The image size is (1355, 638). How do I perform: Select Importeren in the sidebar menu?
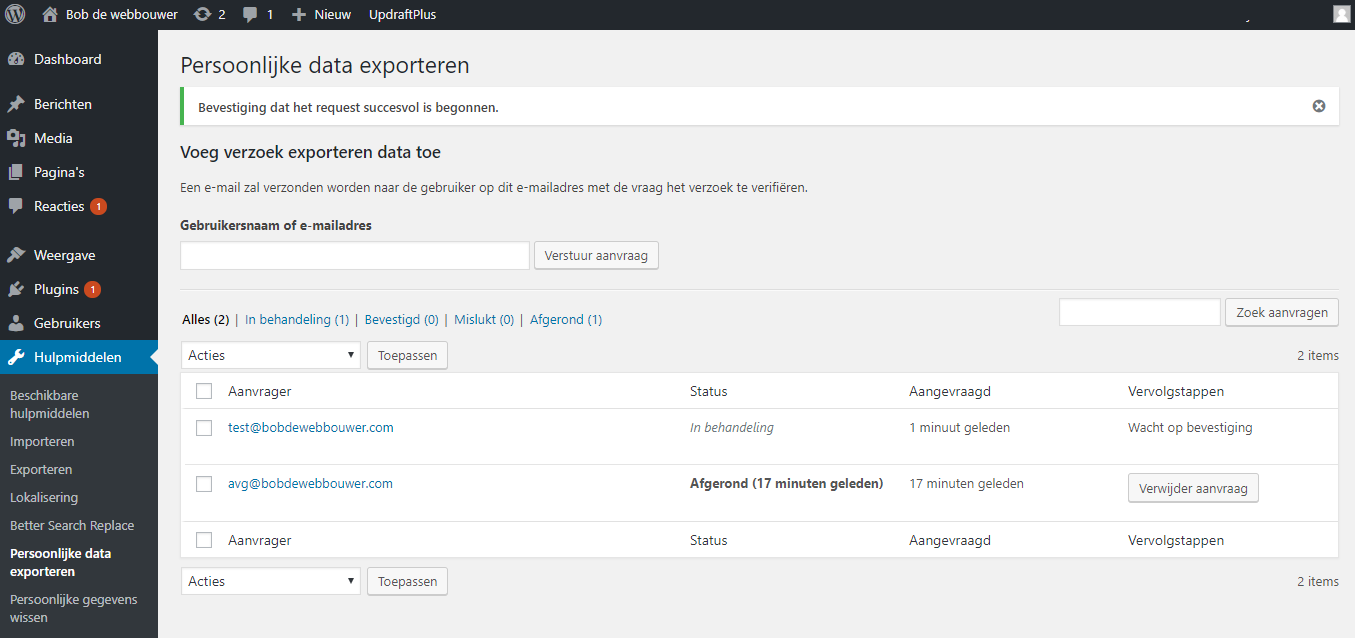click(x=42, y=441)
